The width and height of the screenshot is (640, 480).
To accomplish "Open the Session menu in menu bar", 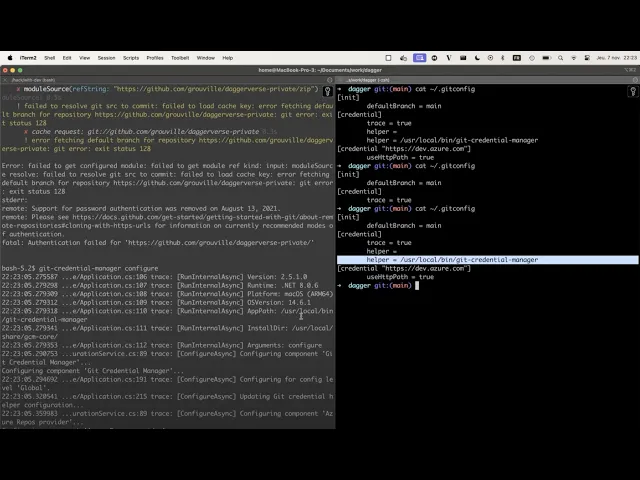I will tap(106, 58).
